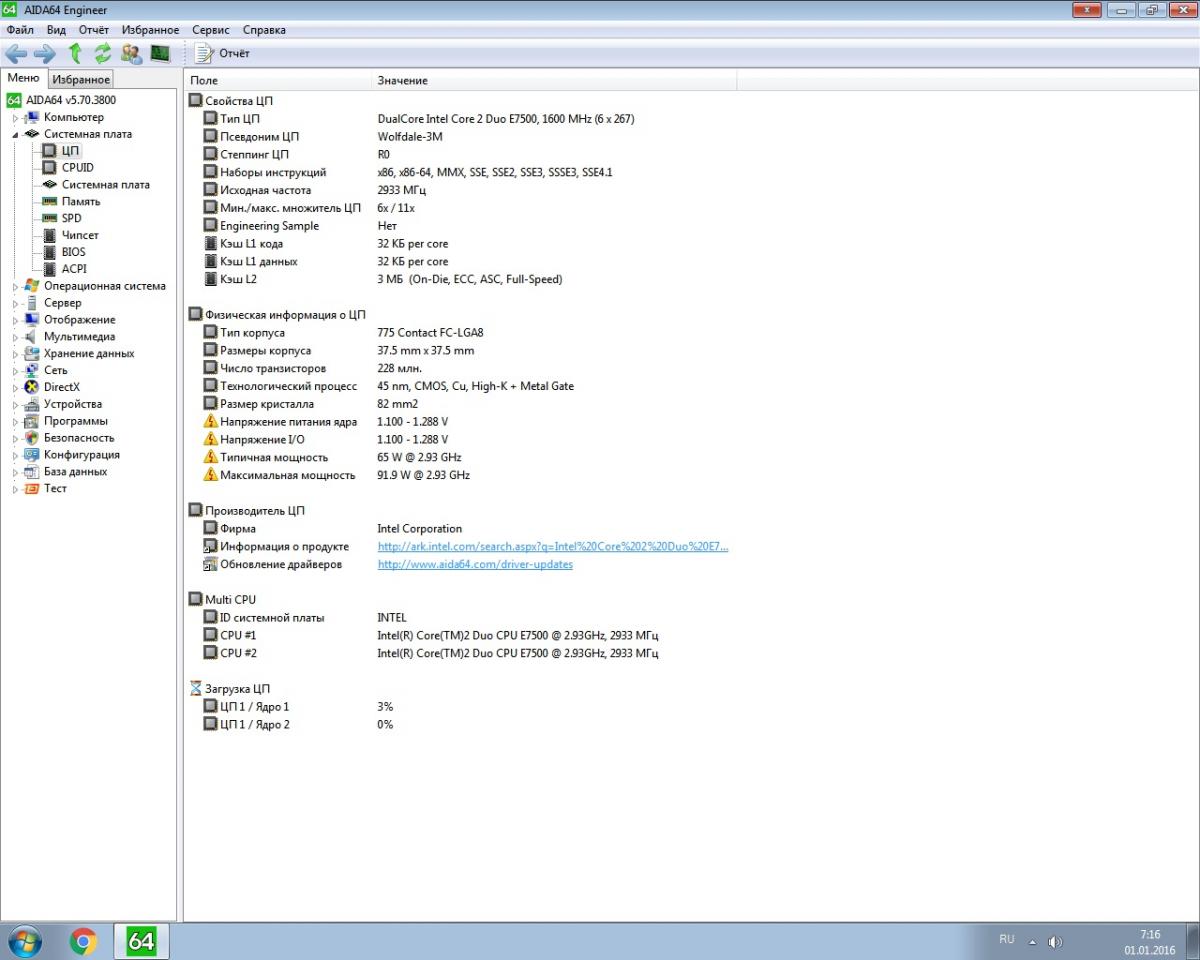Image resolution: width=1200 pixels, height=960 pixels.
Task: Expand the Компьютер tree node arrow
Action: pos(16,118)
